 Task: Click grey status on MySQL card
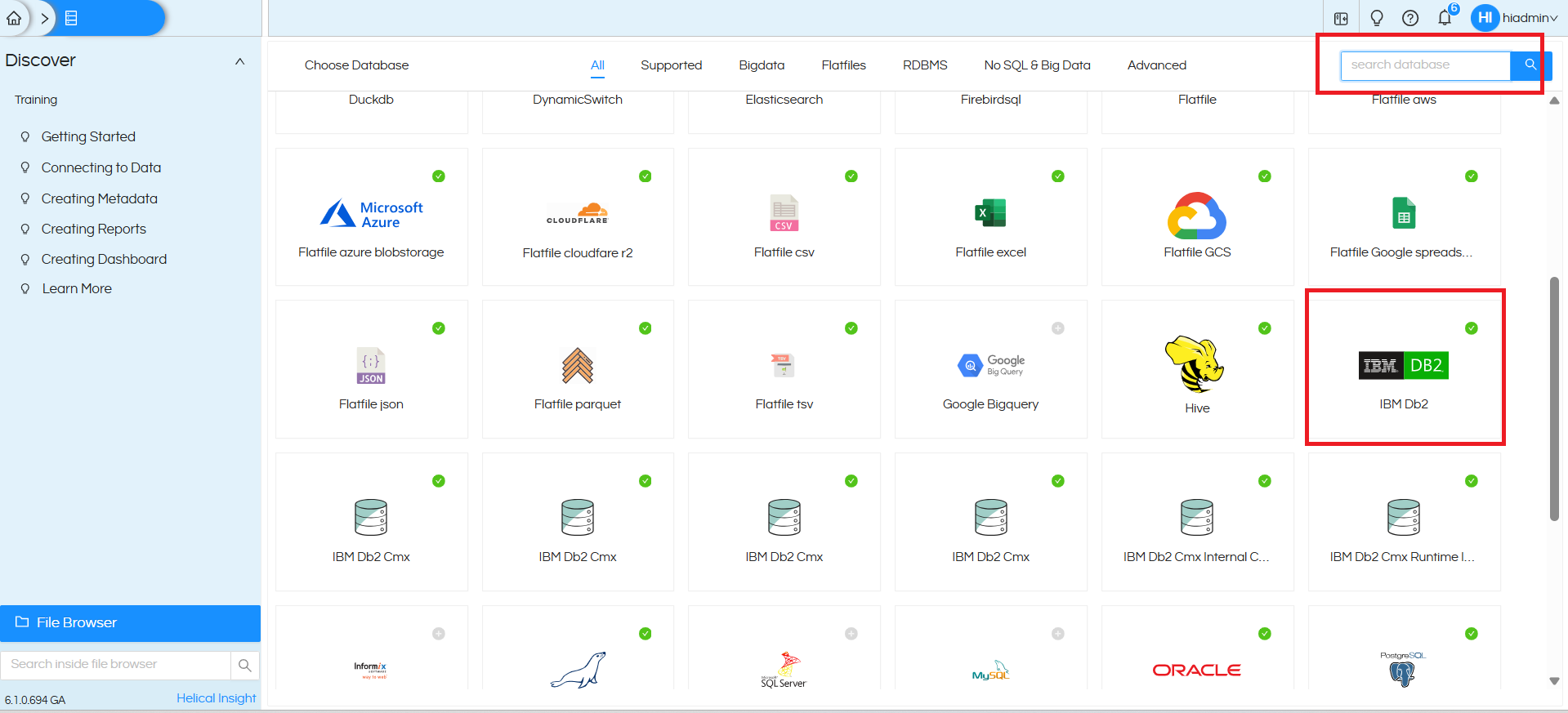tap(1058, 634)
